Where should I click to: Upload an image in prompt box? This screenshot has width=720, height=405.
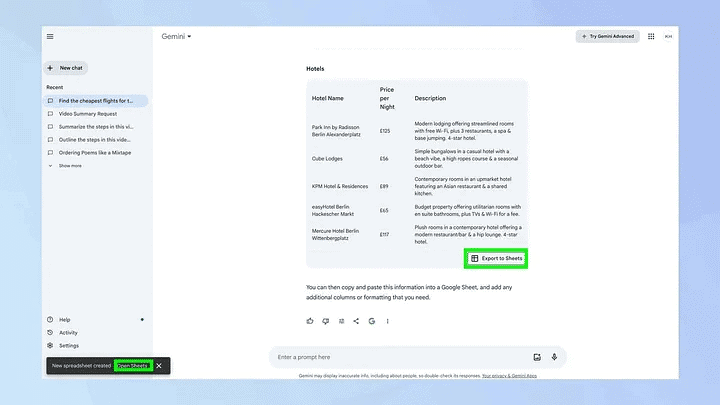point(537,357)
